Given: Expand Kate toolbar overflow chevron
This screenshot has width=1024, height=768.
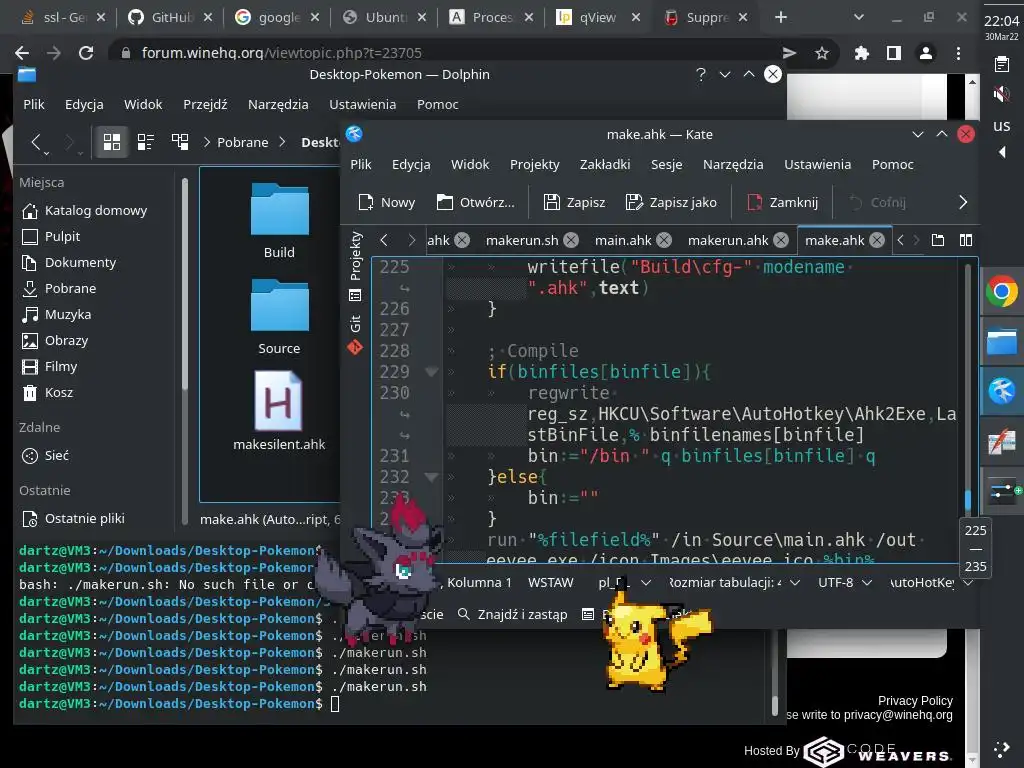Looking at the screenshot, I should point(963,202).
